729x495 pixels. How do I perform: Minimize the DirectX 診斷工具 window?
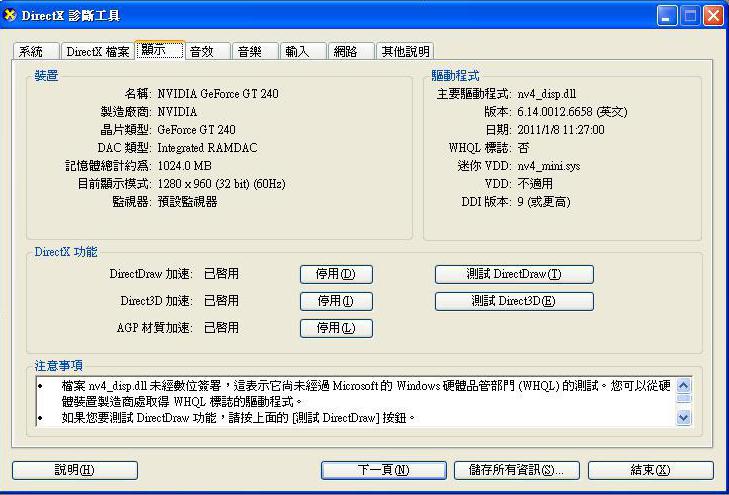coord(667,16)
